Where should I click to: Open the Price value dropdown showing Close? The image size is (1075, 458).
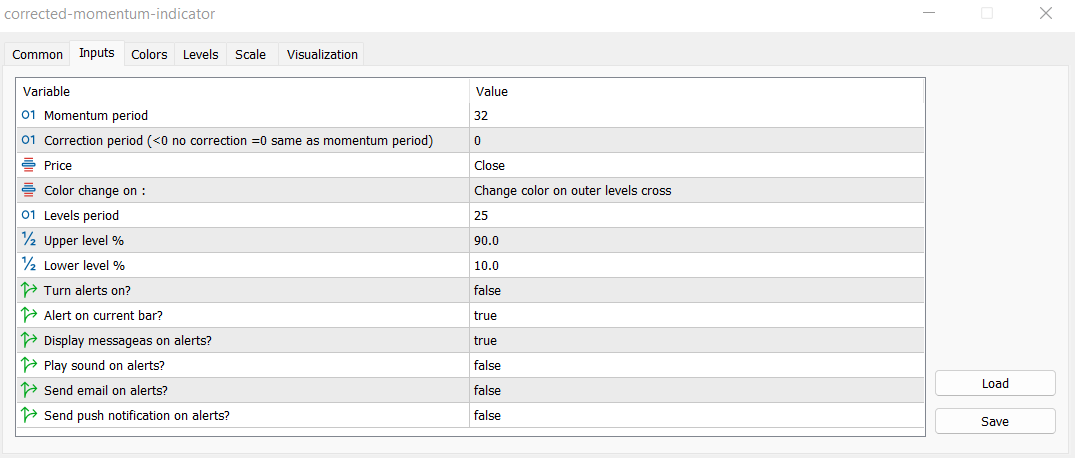696,166
